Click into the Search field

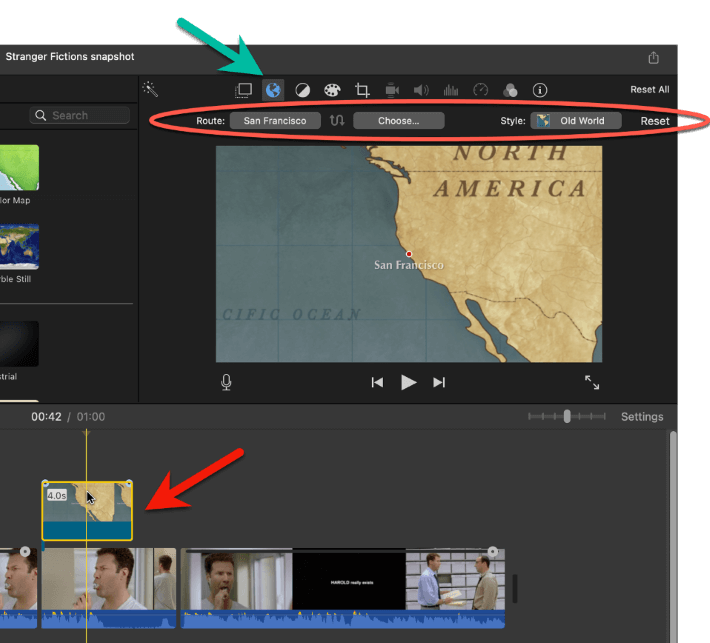[80, 115]
